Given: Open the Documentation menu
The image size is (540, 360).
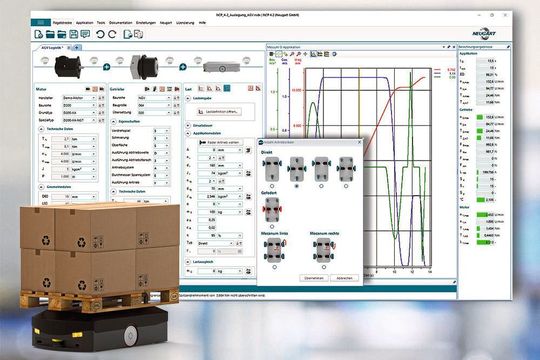Looking at the screenshot, I should tap(121, 23).
